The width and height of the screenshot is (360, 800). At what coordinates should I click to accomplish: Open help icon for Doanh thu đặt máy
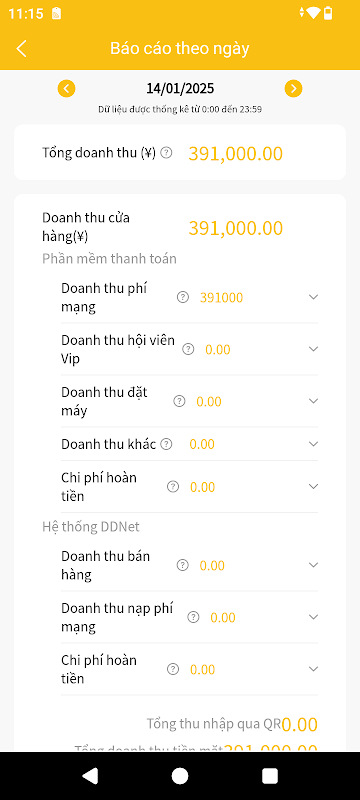click(x=179, y=402)
